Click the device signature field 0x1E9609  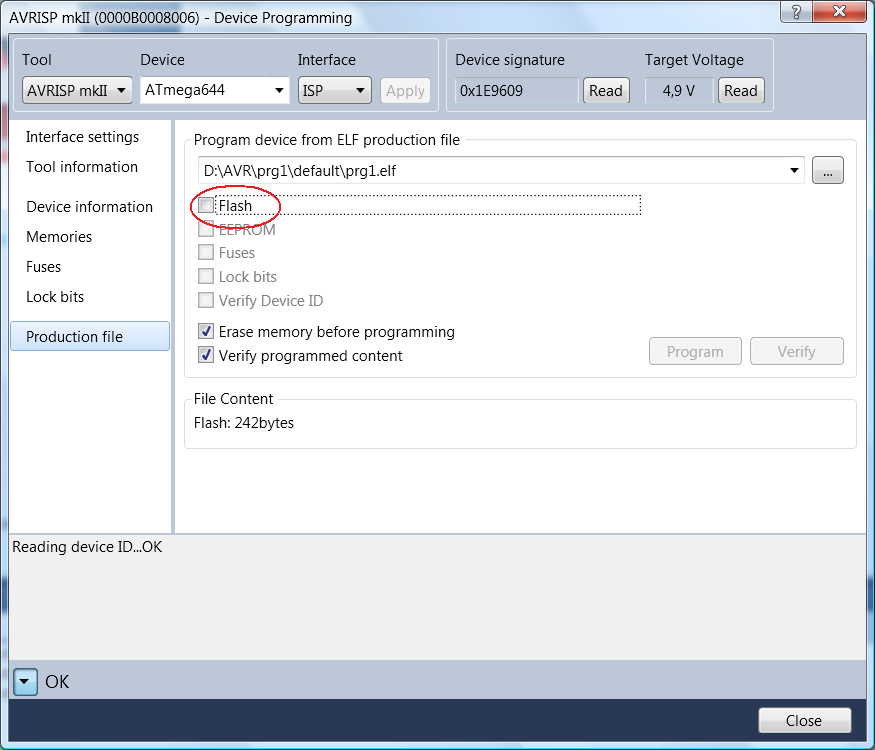click(516, 90)
